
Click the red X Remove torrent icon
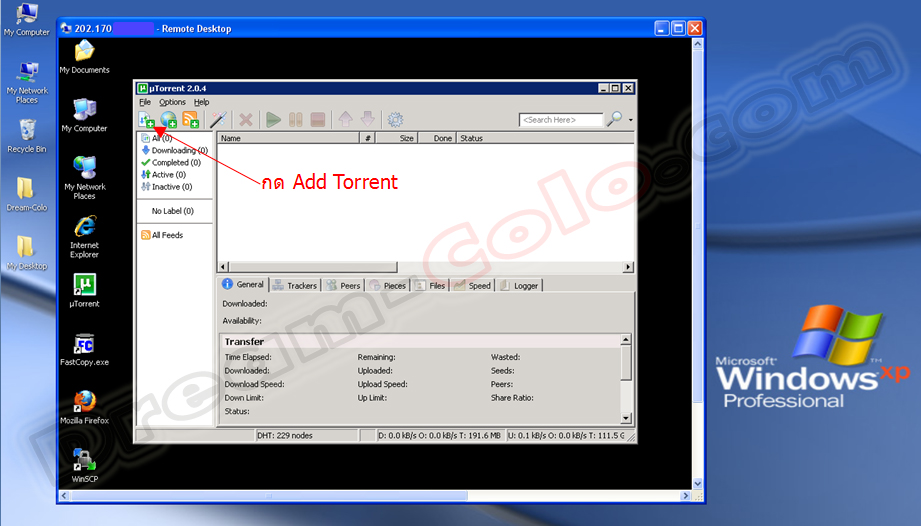(x=246, y=120)
